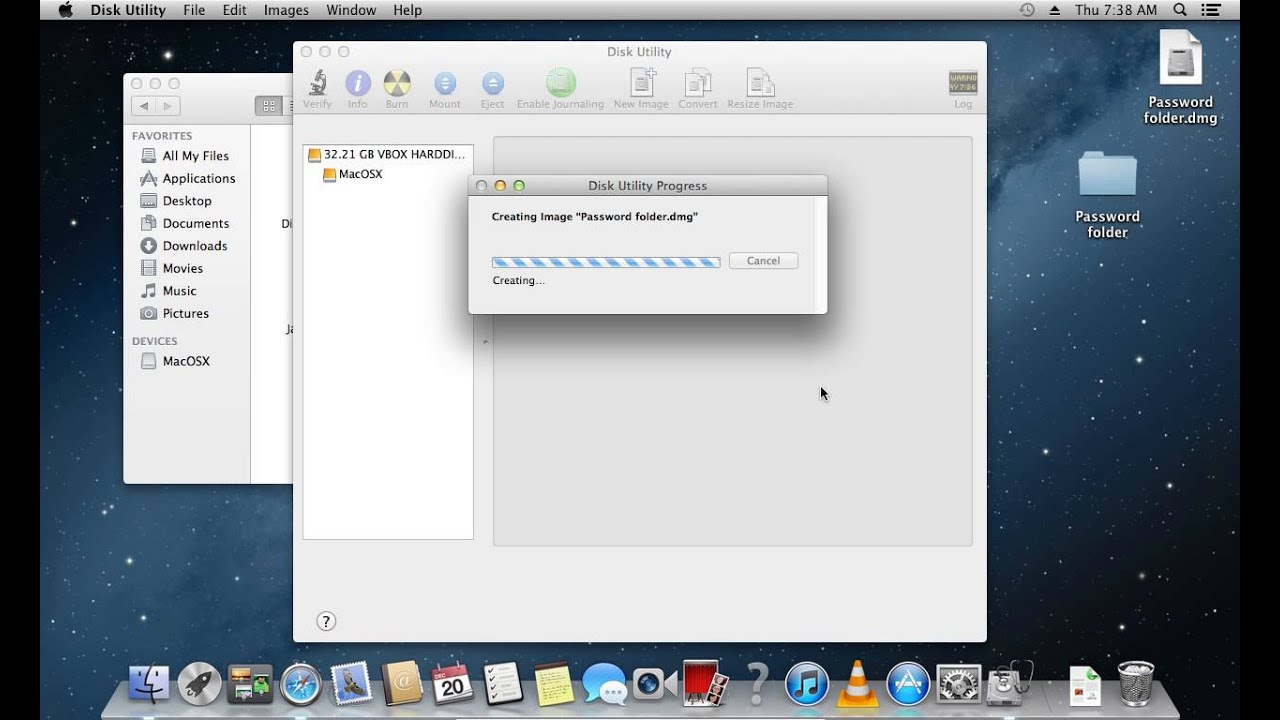
Task: Click the clock showing Thu 7:38 AM
Action: coord(1116,10)
